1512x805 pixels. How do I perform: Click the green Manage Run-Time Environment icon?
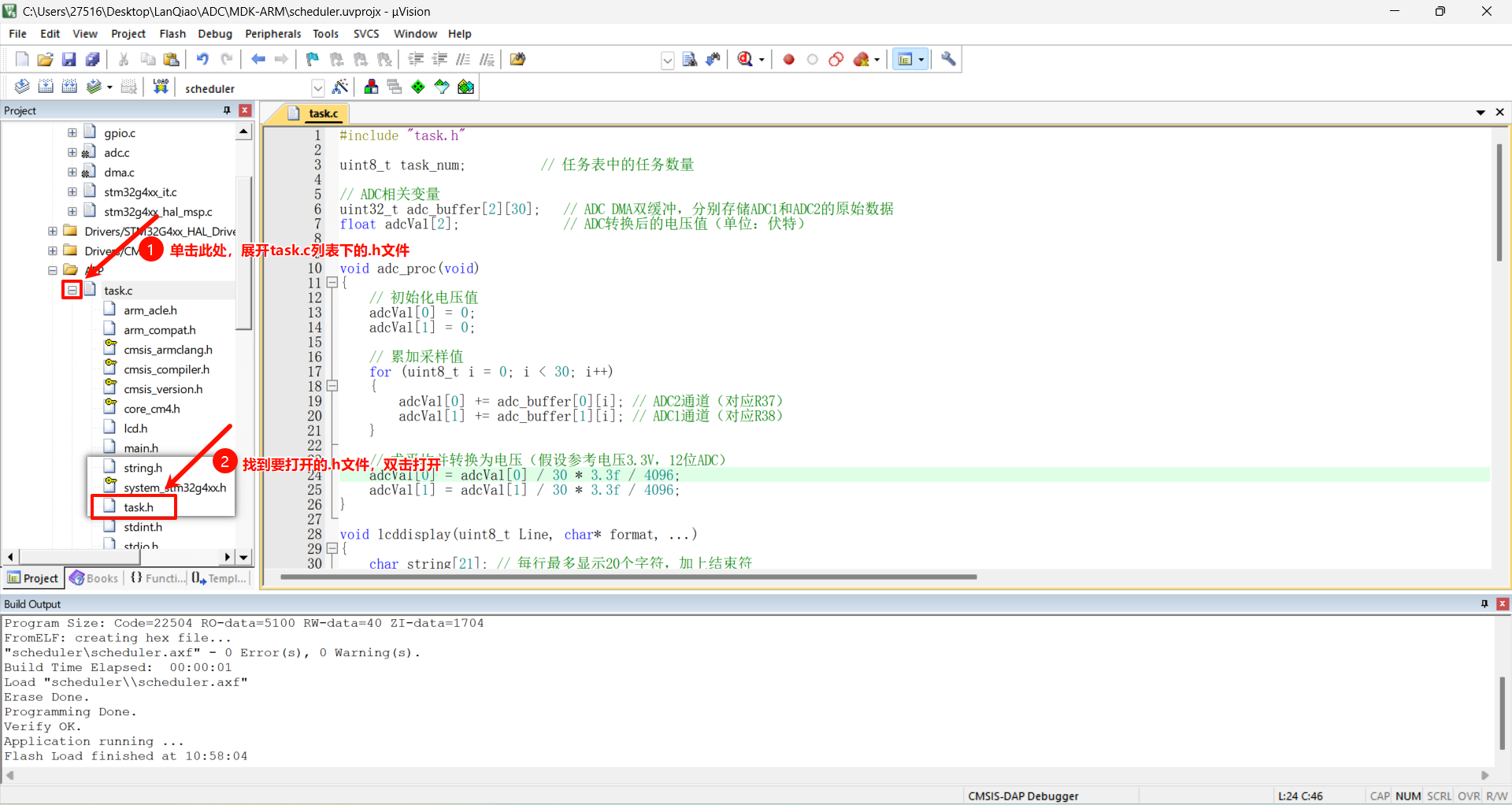418,87
